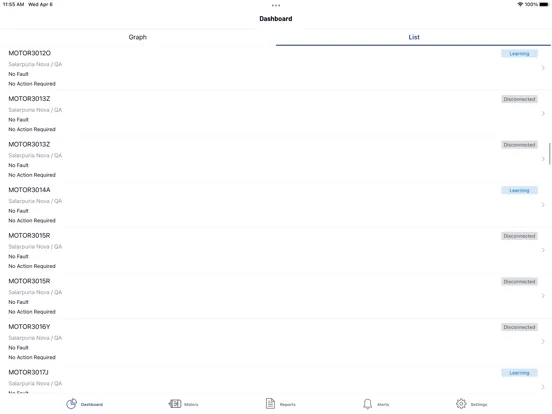Tap Learning badge on MOTOR3012O
Image resolution: width=552 pixels, height=414 pixels.
pyautogui.click(x=519, y=54)
